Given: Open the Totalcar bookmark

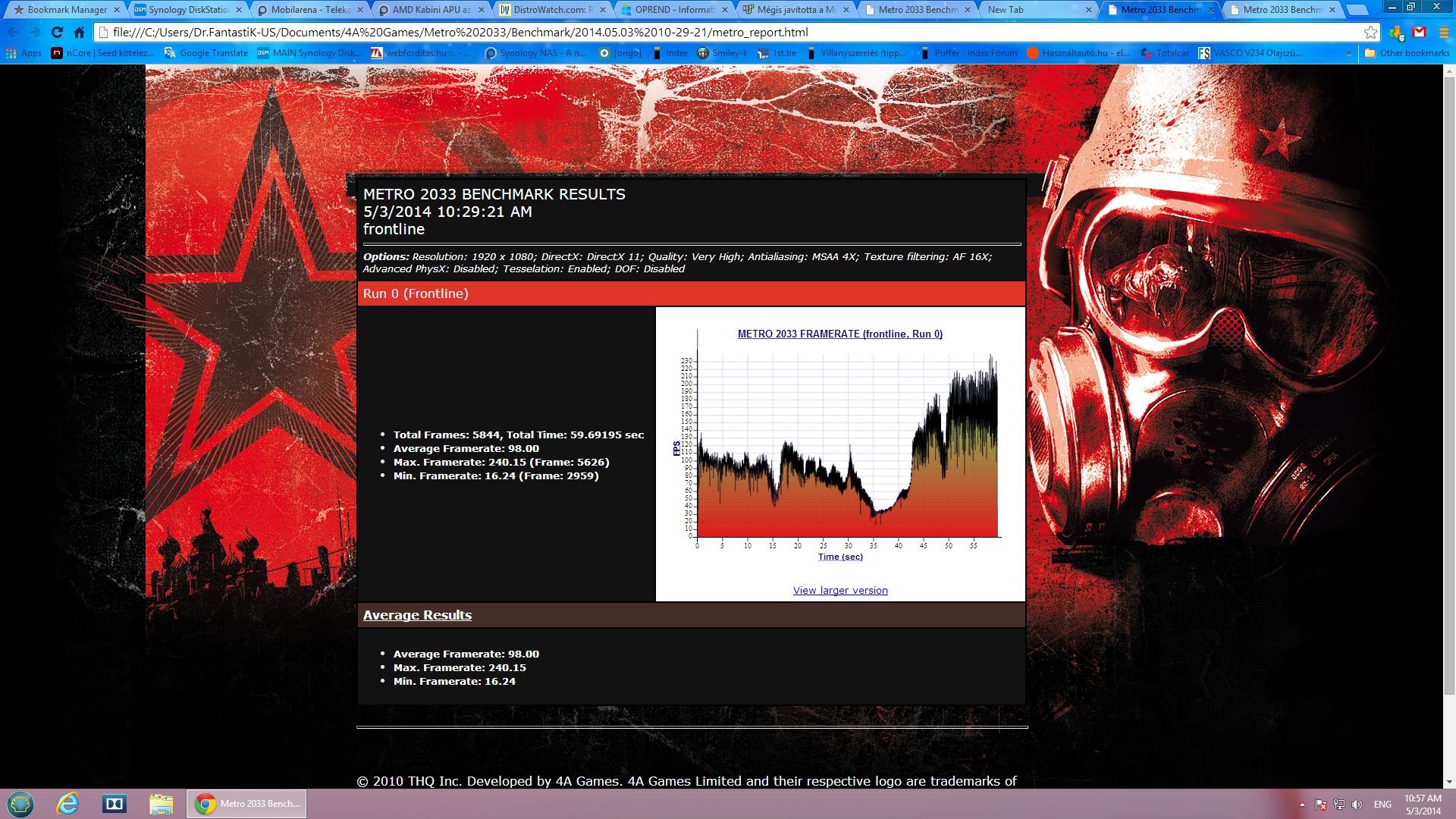Looking at the screenshot, I should 1165,53.
